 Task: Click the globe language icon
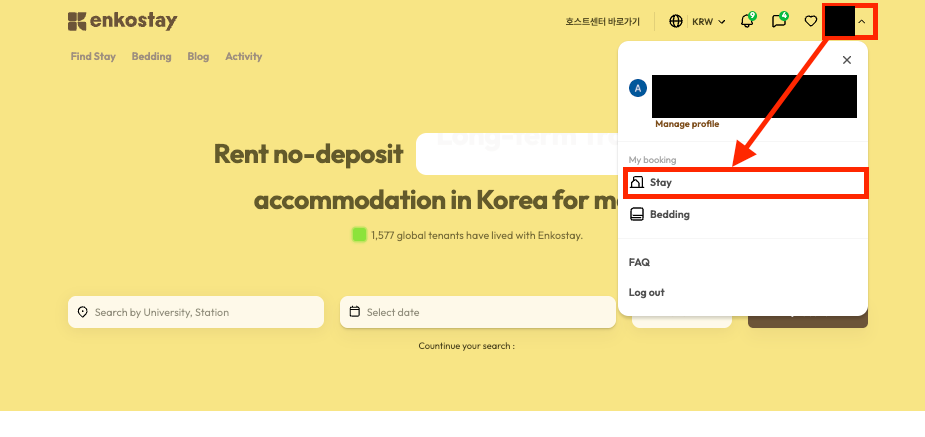676,21
